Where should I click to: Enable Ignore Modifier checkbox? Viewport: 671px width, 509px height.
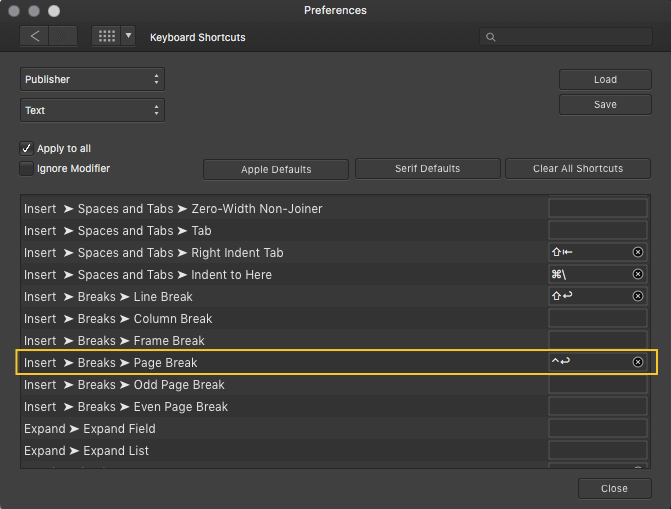click(x=27, y=169)
